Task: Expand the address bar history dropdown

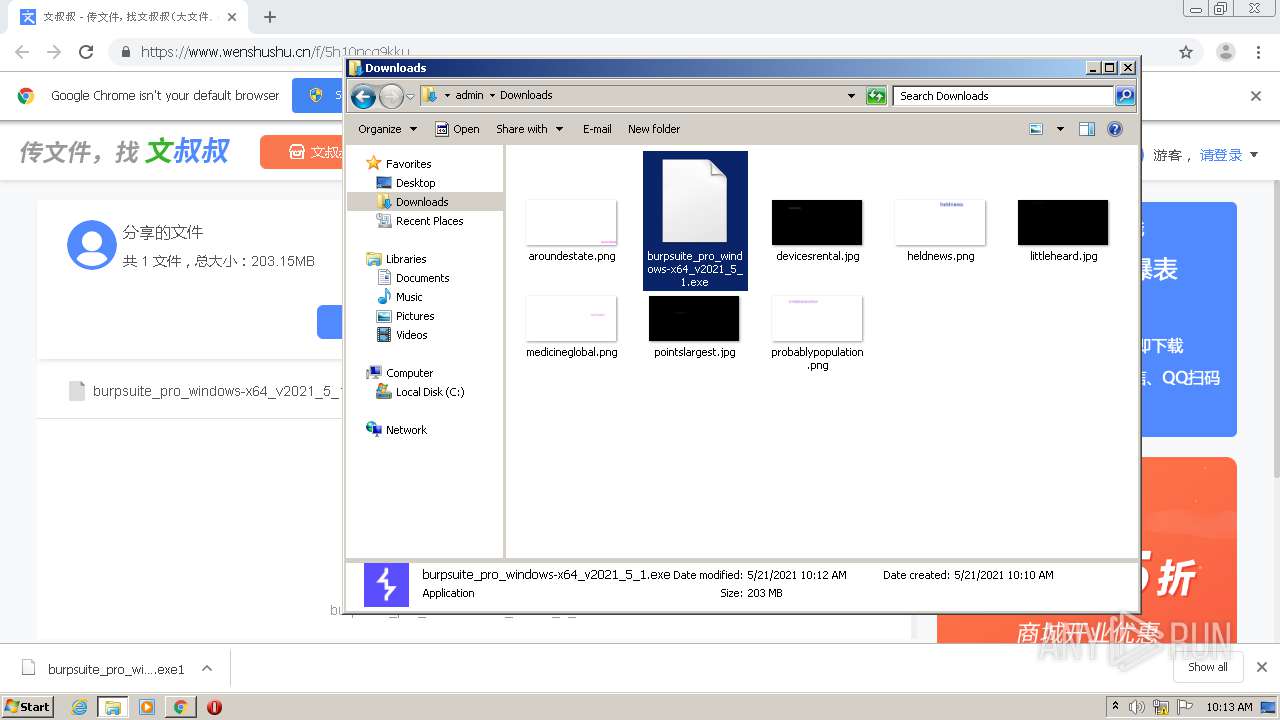Action: click(x=851, y=96)
